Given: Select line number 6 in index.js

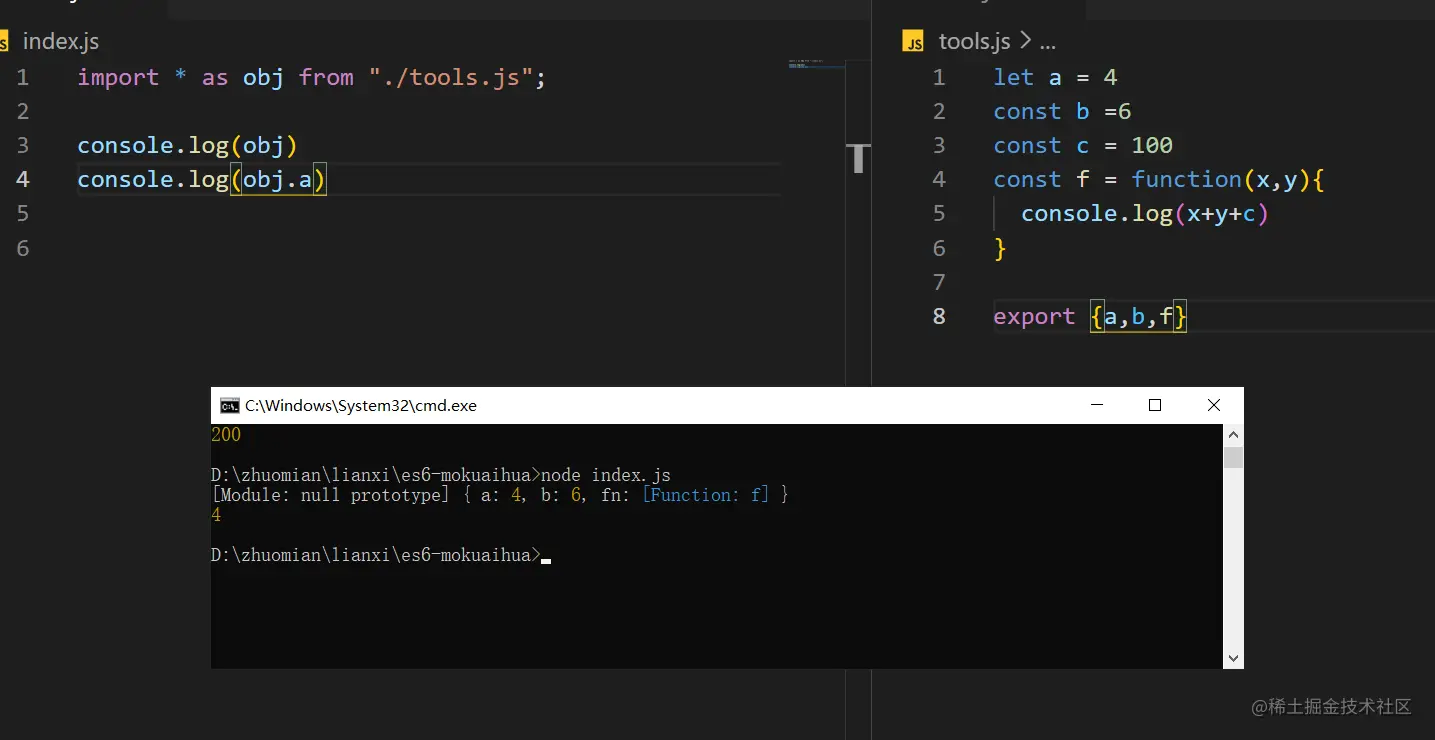Looking at the screenshot, I should coord(23,247).
